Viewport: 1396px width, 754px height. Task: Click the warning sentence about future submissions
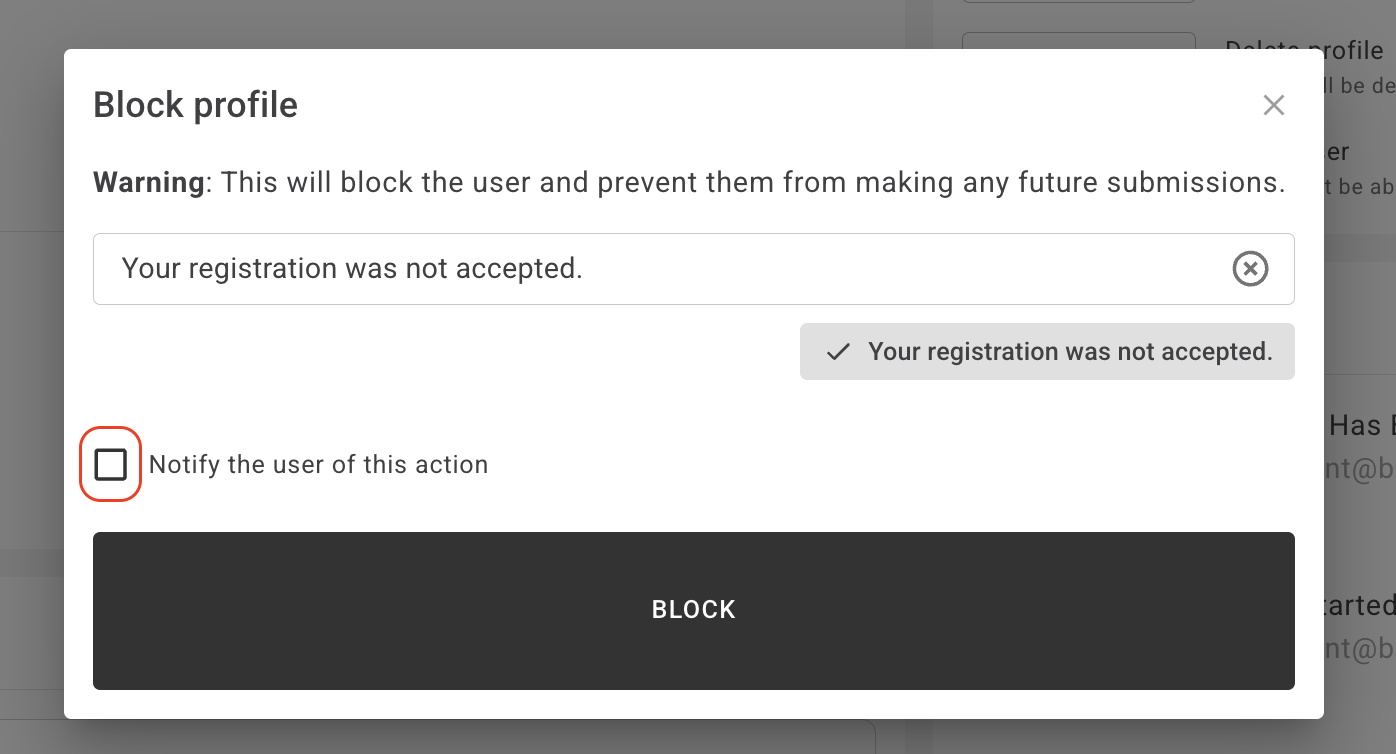coord(750,183)
